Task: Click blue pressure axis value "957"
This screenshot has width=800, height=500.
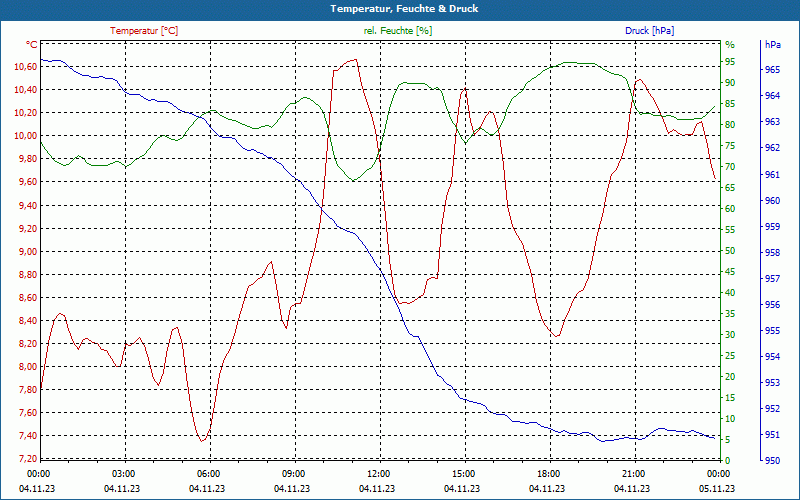Action: (x=773, y=279)
